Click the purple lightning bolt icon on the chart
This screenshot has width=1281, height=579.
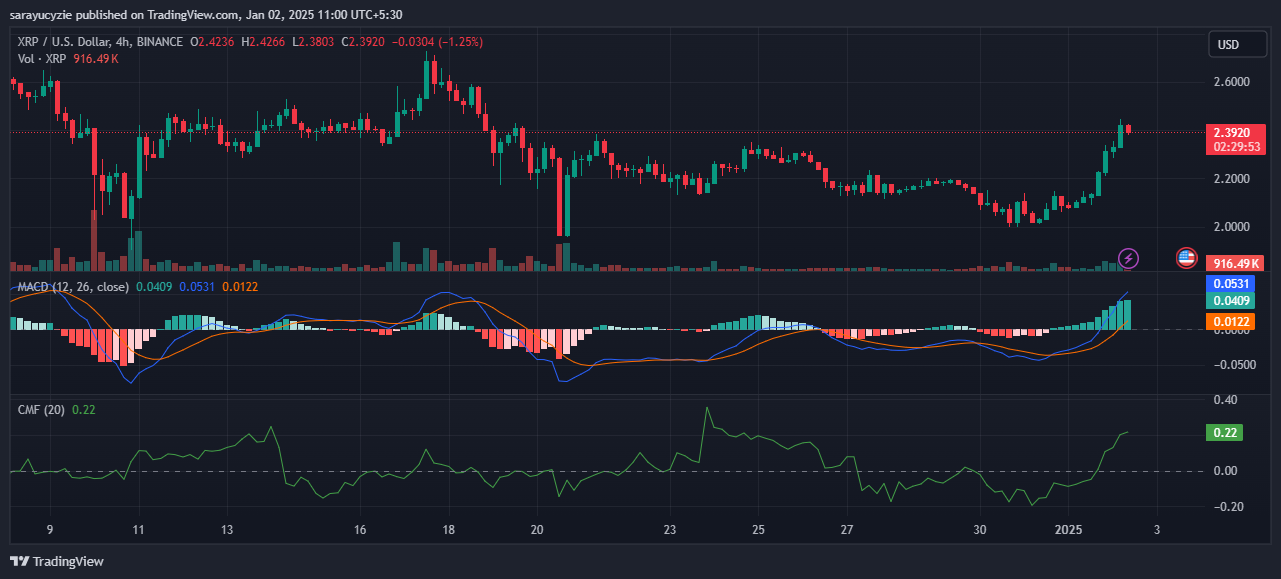(1128, 259)
